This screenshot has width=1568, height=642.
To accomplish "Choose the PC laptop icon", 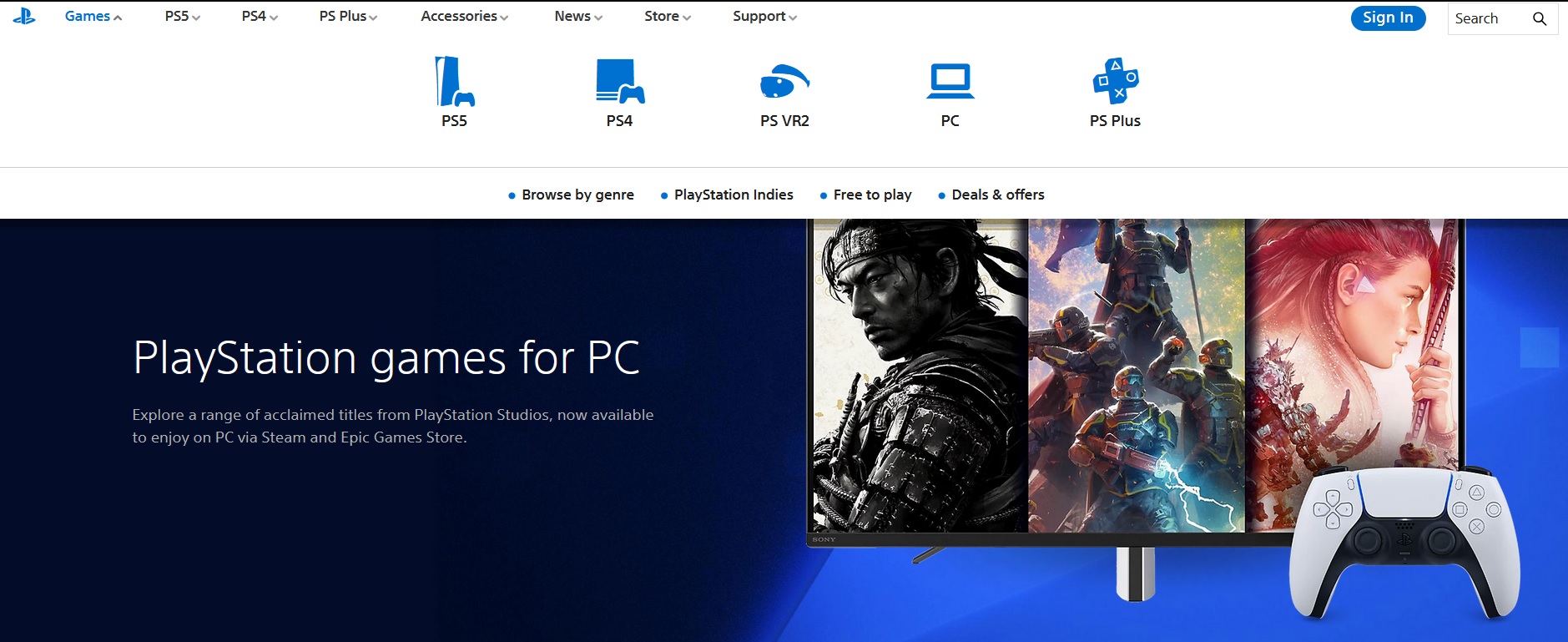I will [x=950, y=81].
